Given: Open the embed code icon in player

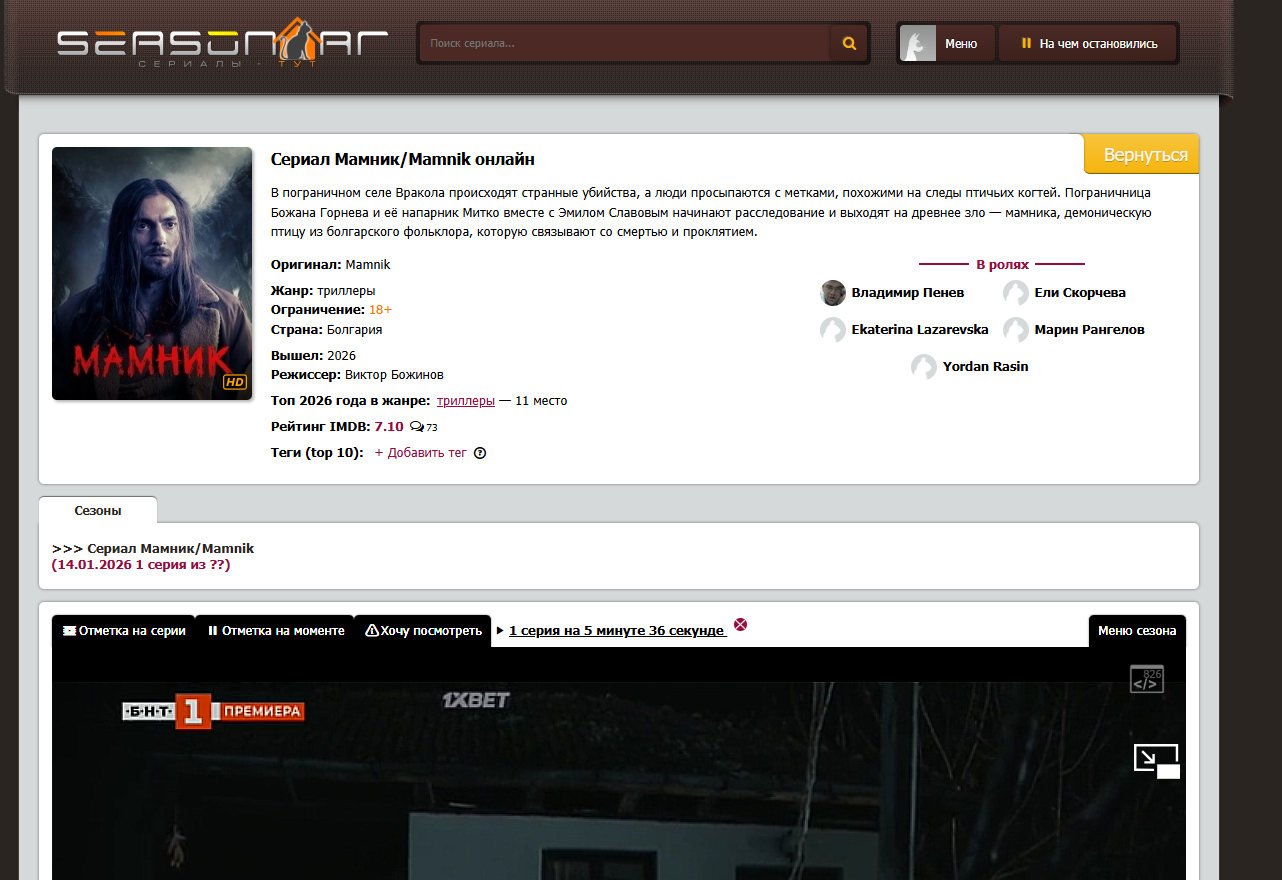Looking at the screenshot, I should (x=1147, y=679).
